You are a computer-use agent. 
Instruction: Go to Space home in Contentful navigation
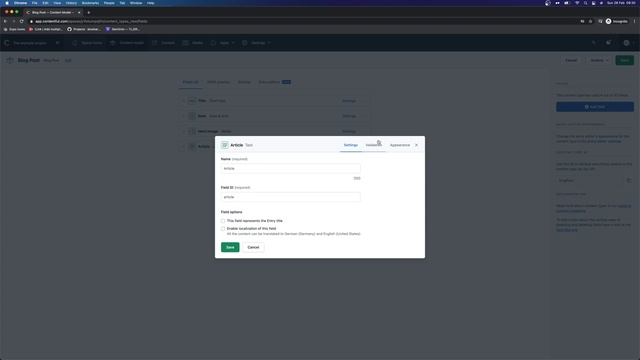87,43
